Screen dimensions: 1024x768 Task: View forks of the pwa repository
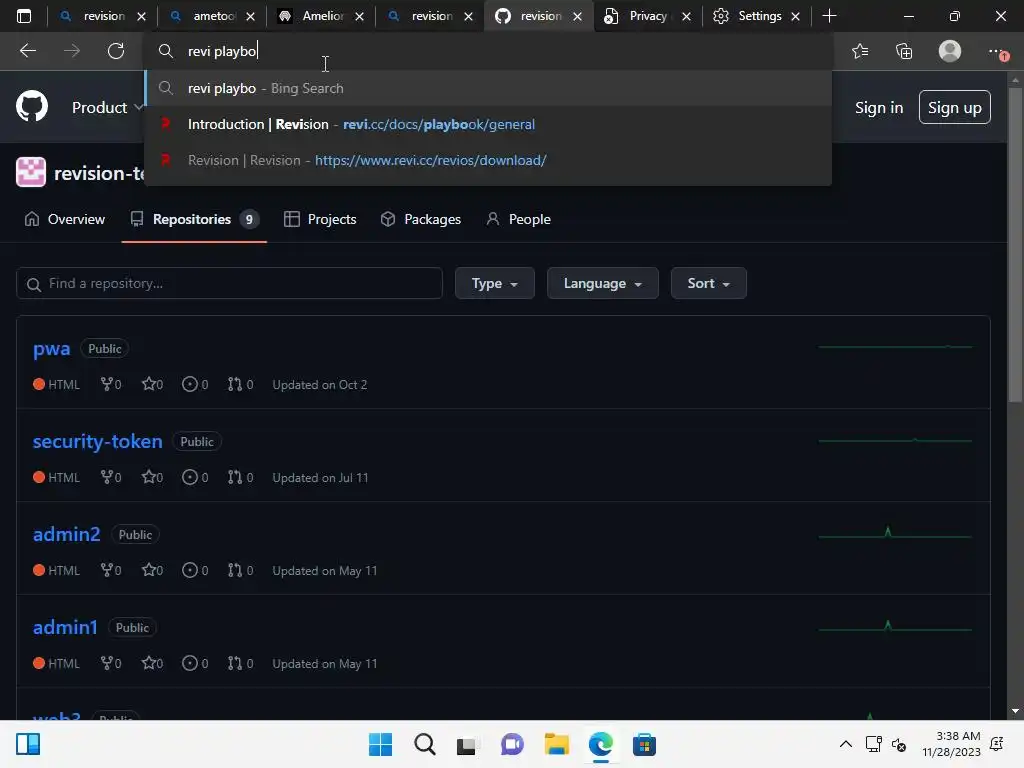[x=110, y=385]
